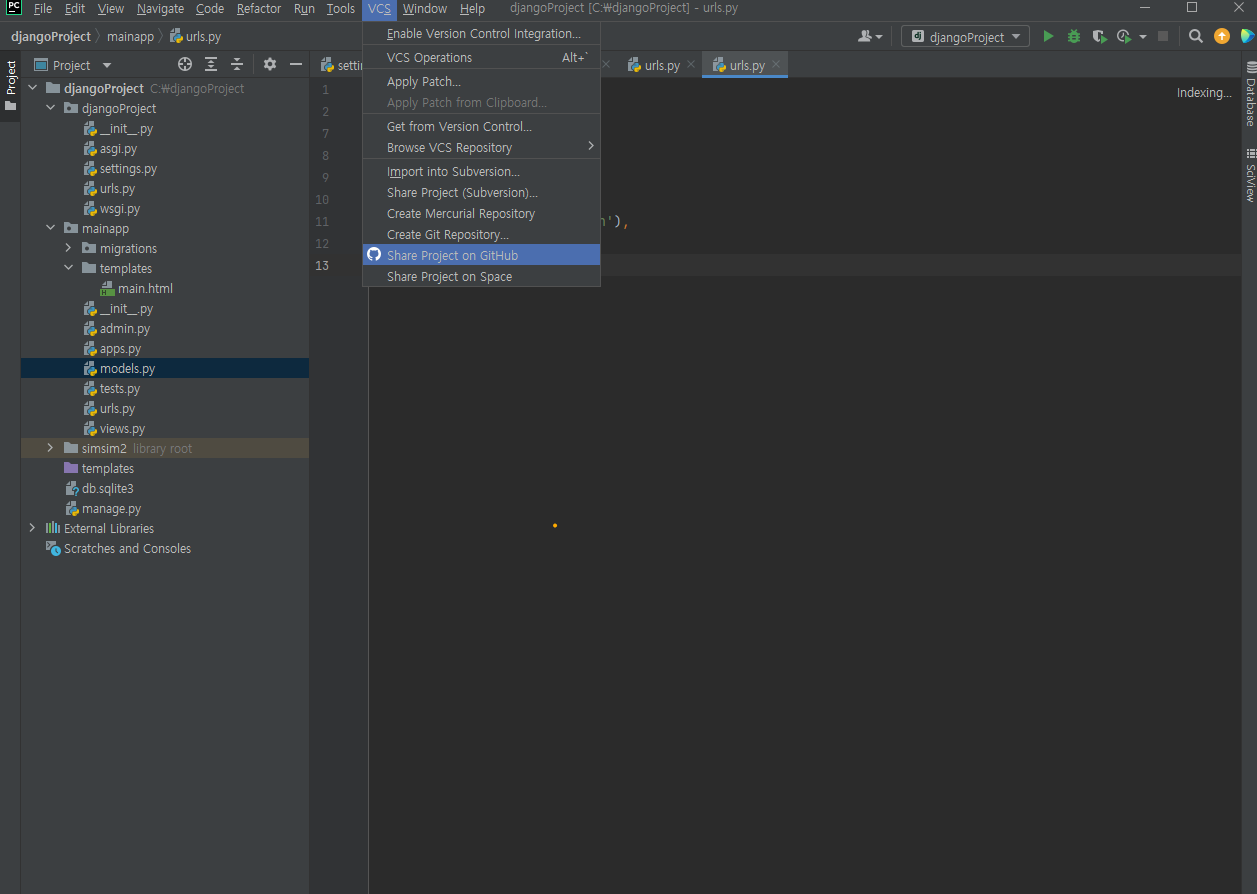This screenshot has width=1257, height=894.
Task: Collapse the mainapp folder in tree
Action: 51,228
